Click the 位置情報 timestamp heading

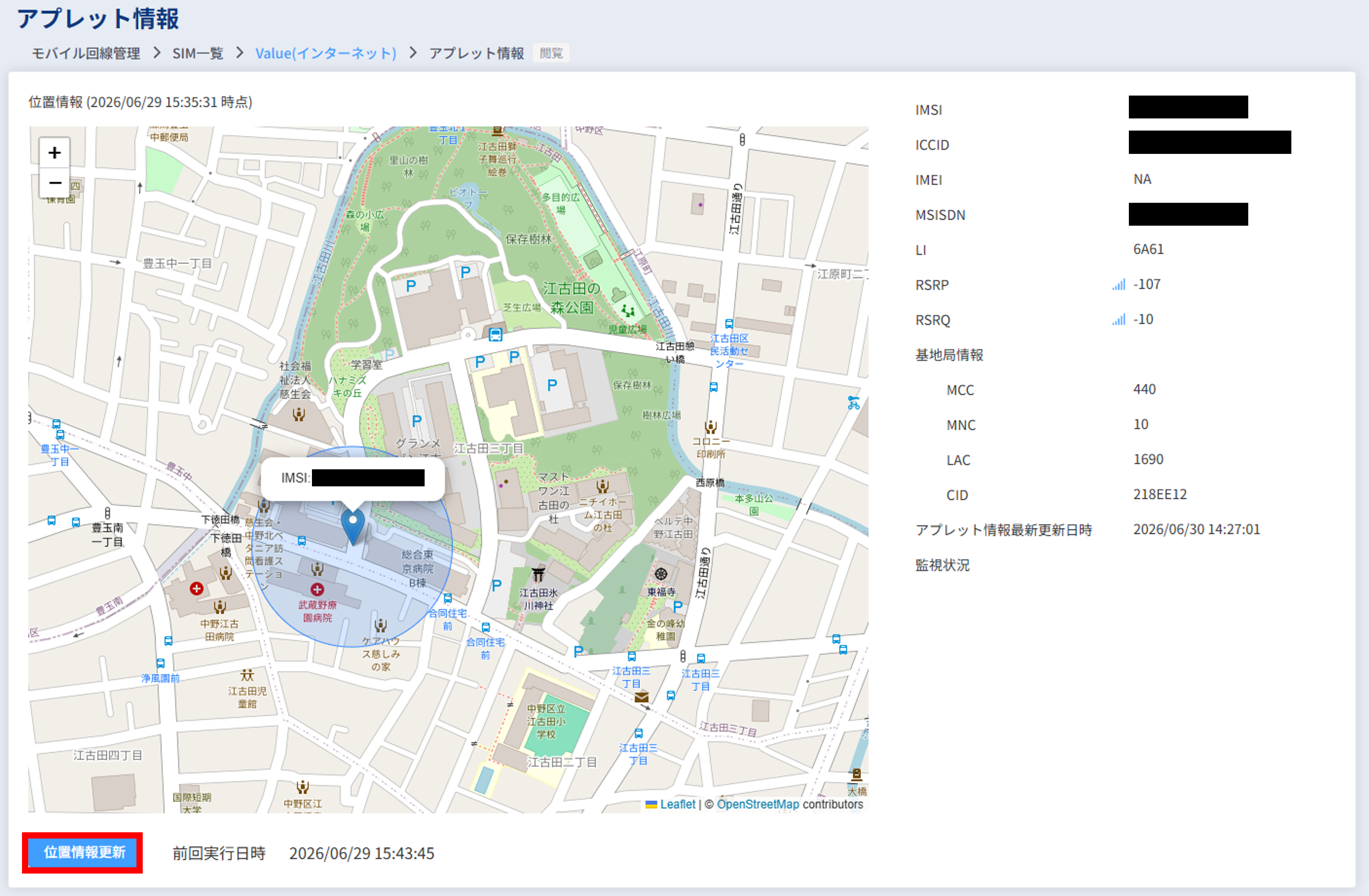click(140, 102)
